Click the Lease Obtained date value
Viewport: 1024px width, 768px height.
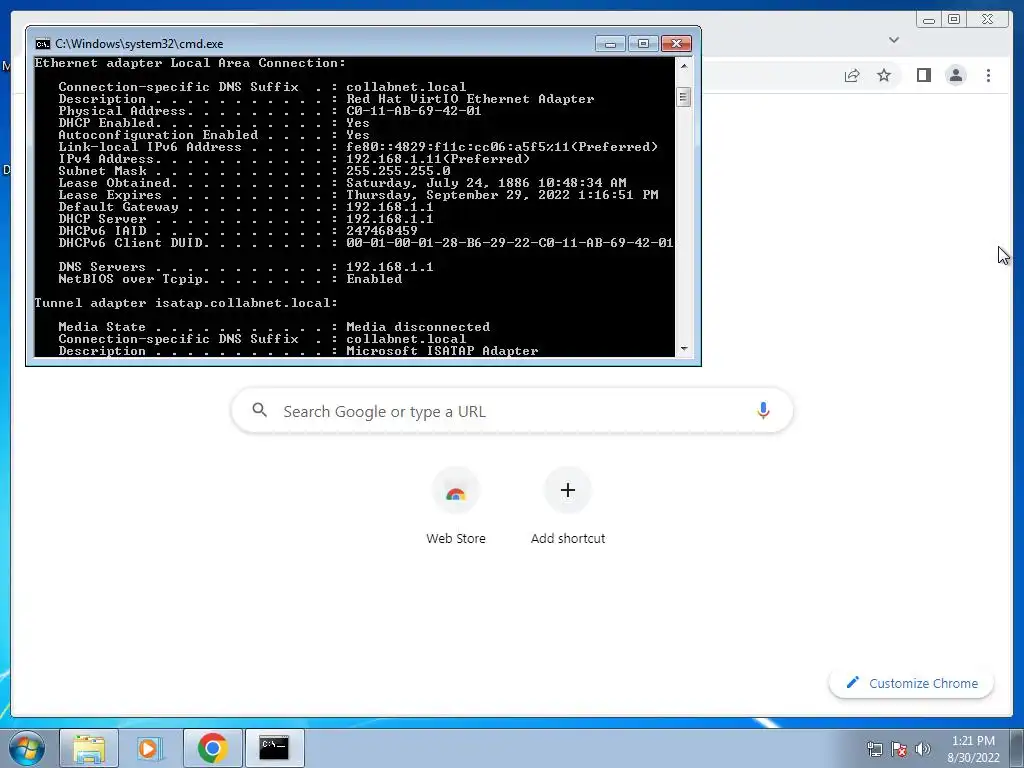[486, 183]
